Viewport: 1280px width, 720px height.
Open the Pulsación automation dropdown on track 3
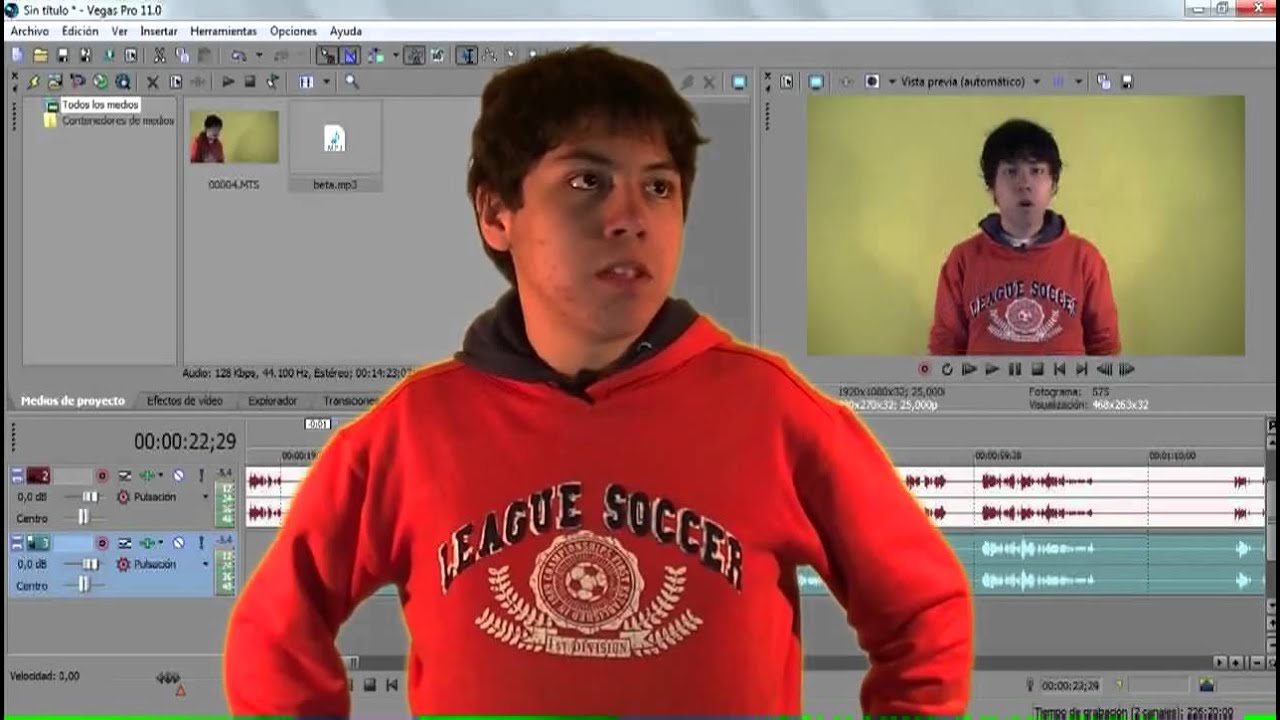pyautogui.click(x=206, y=564)
